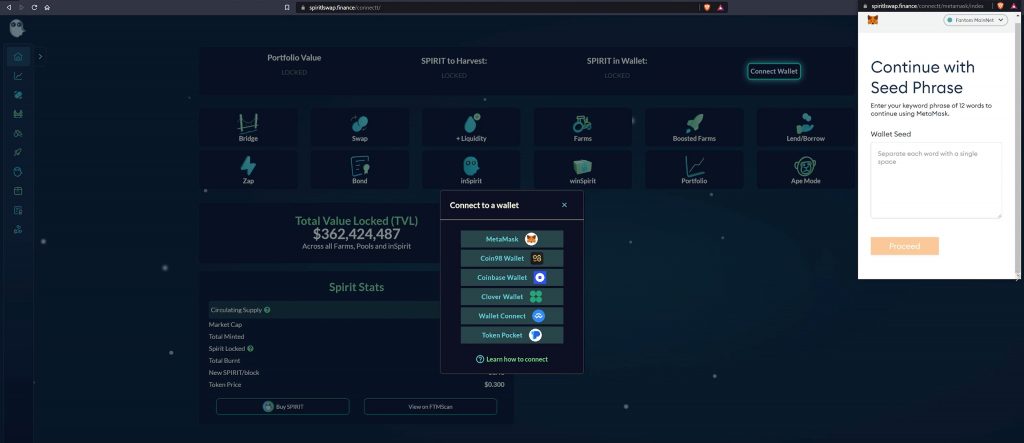Open the Ape Mode tile
The width and height of the screenshot is (1024, 443).
click(x=806, y=169)
